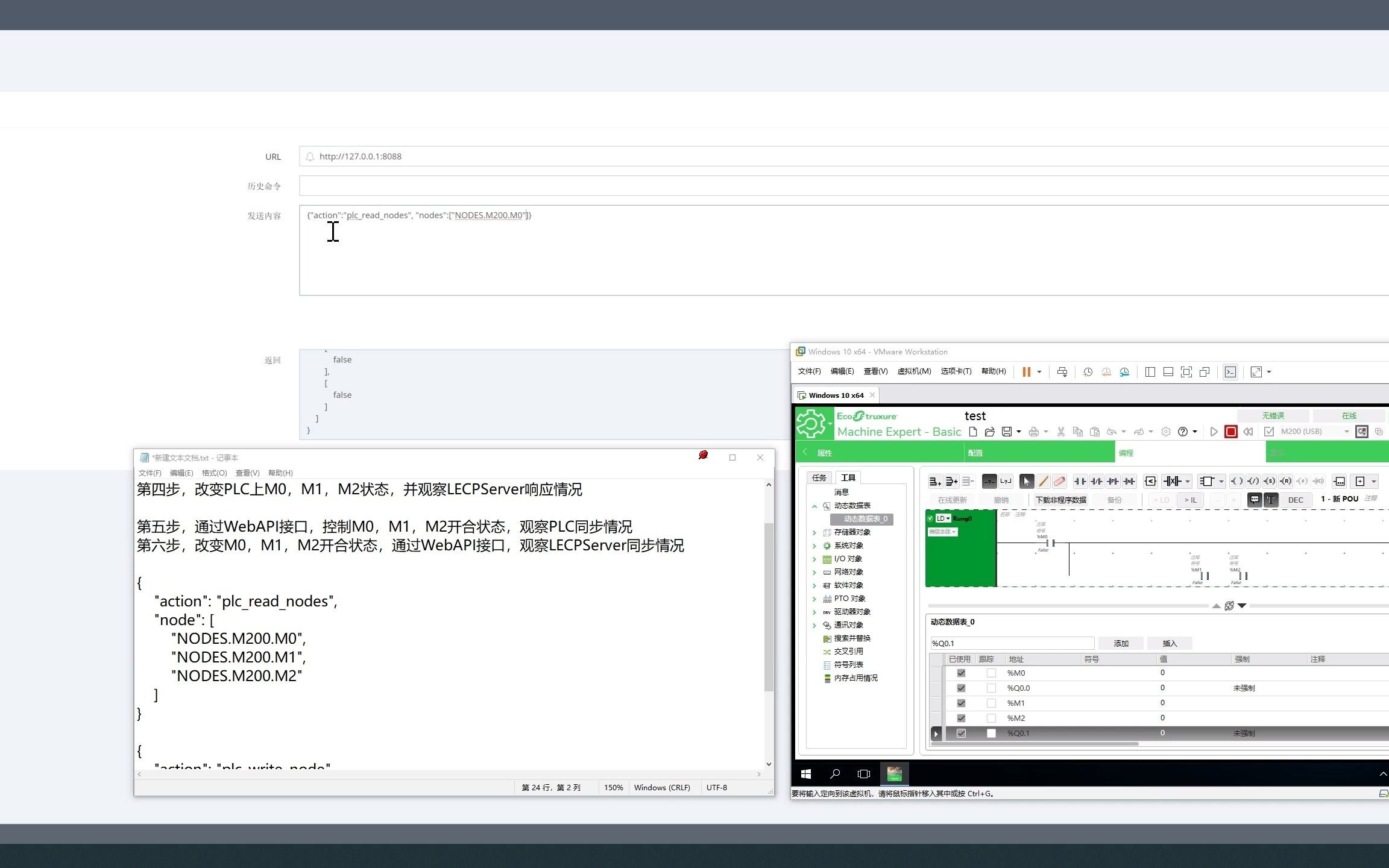This screenshot has width=1389, height=868.
Task: Toggle the comment display speech bubble button
Action: tap(1255, 500)
